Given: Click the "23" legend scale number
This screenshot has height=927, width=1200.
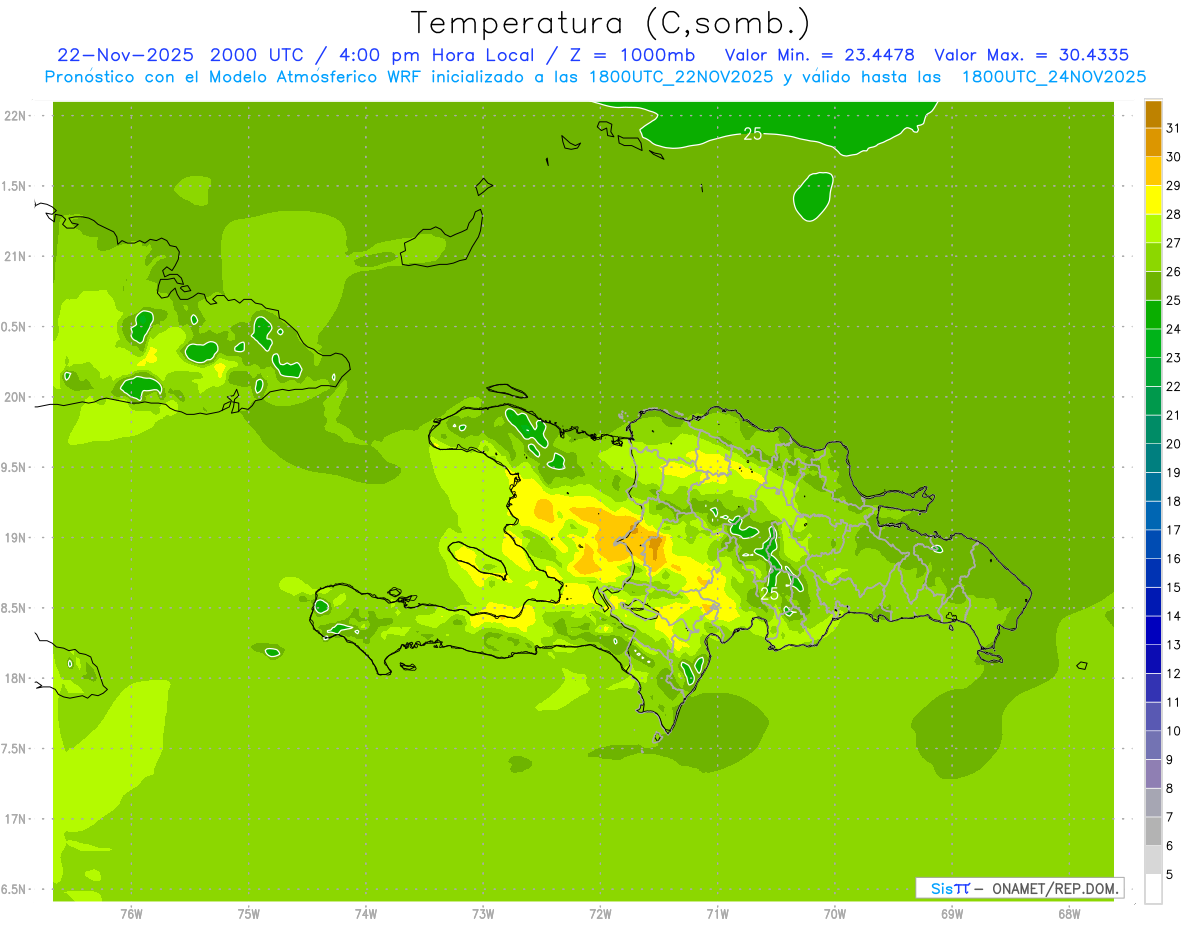Looking at the screenshot, I should tap(1175, 358).
